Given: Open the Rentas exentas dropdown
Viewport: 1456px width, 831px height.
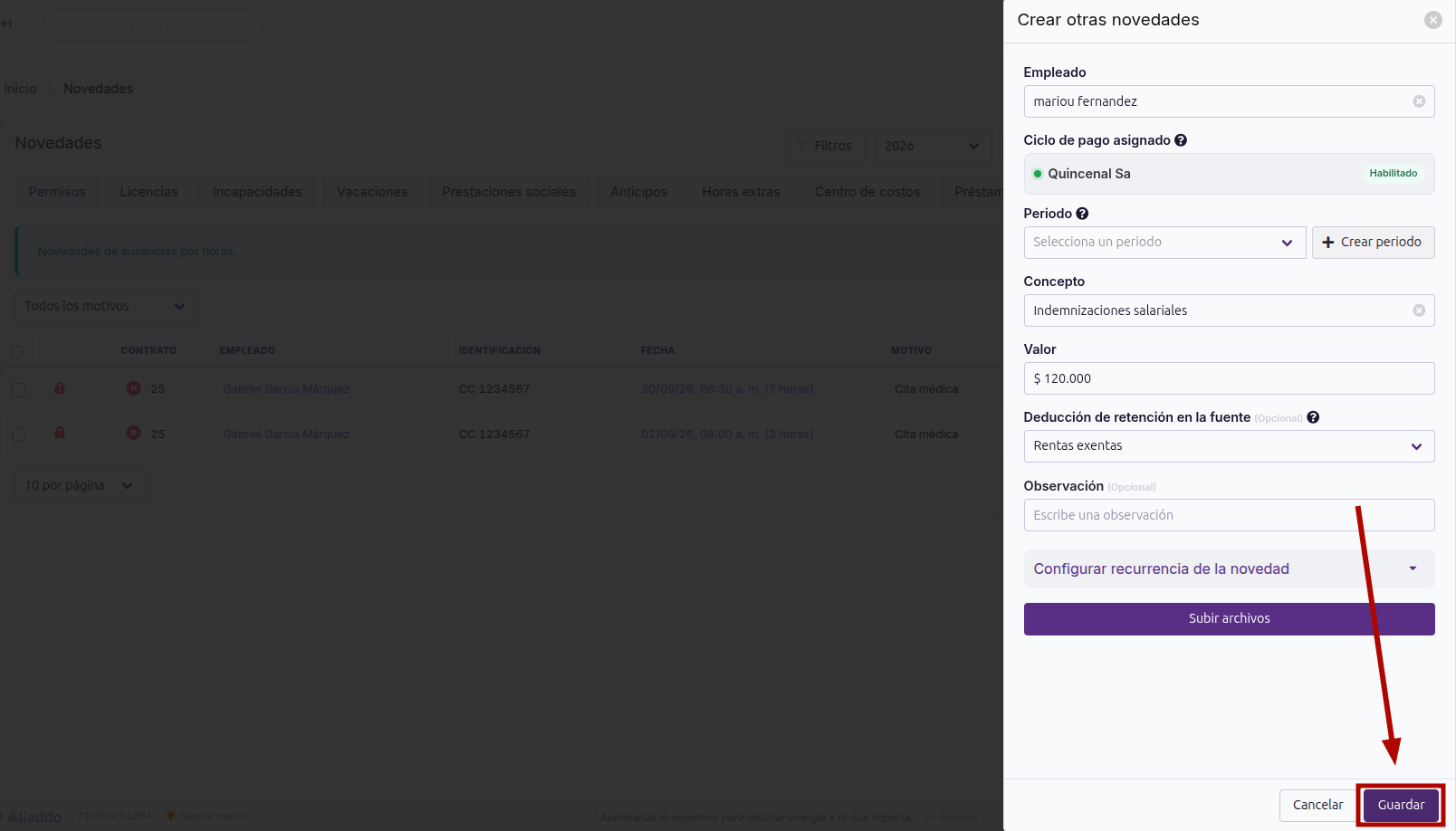Looking at the screenshot, I should click(1229, 446).
